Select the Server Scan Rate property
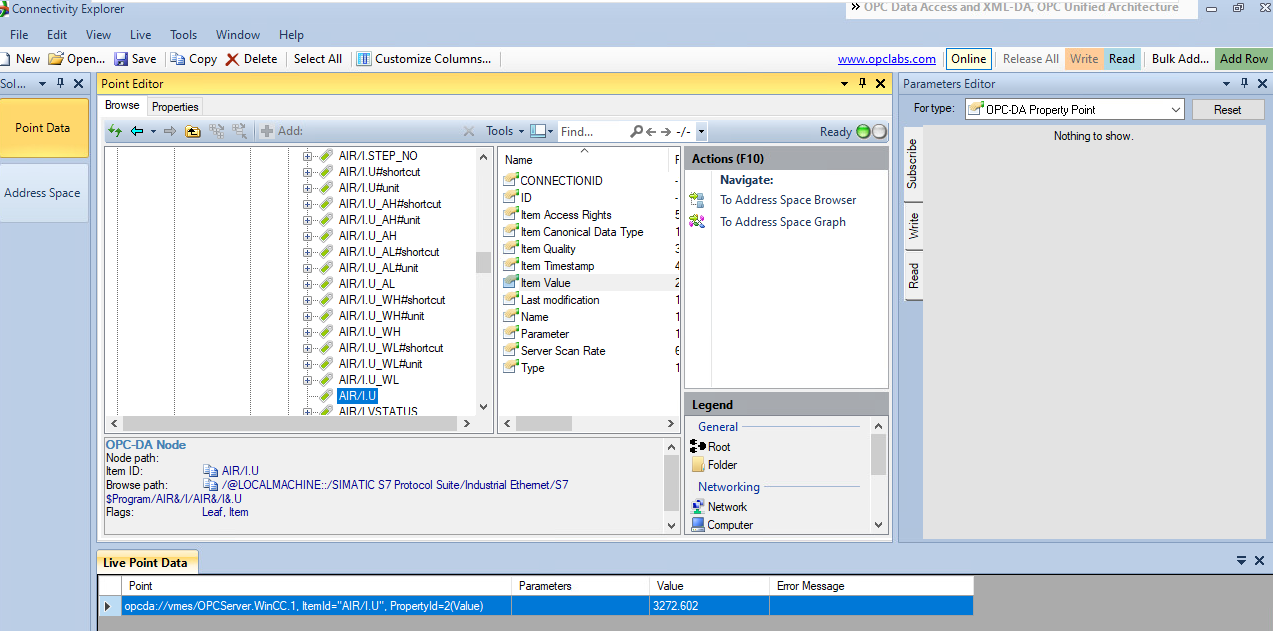 pos(563,351)
